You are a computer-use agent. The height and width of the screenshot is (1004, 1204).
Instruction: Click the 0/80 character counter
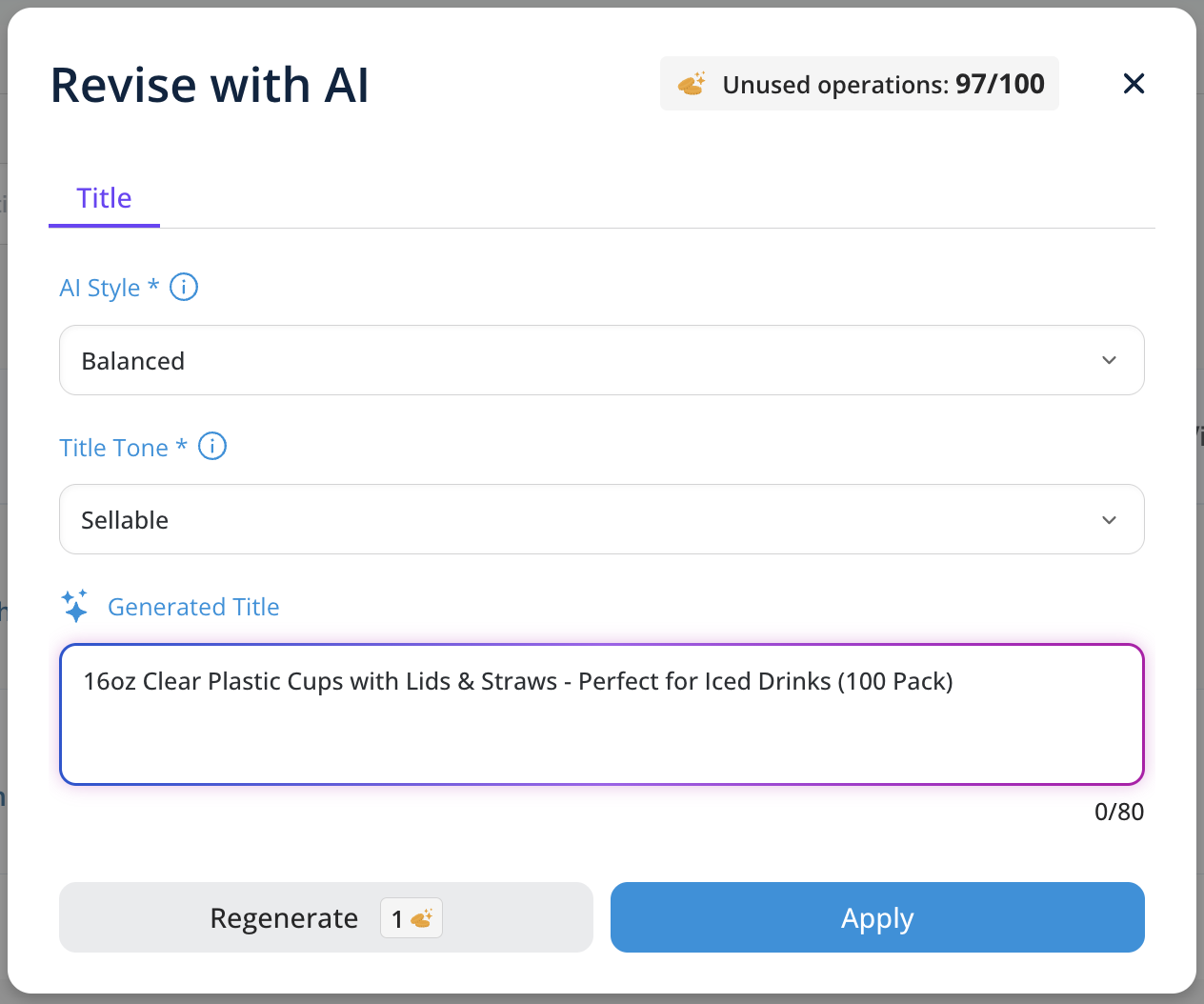tap(1118, 812)
